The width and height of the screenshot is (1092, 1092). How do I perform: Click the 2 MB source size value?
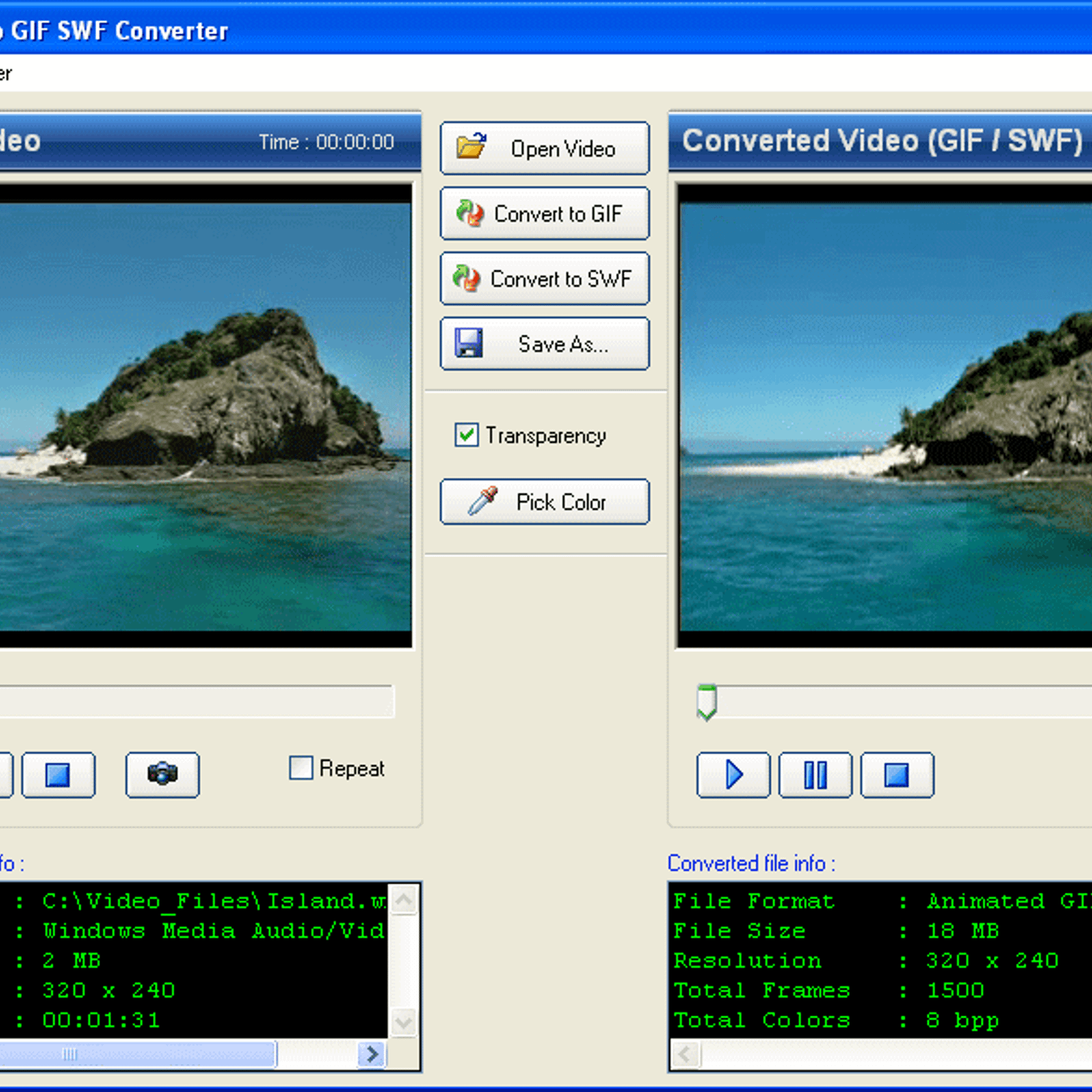coord(72,961)
